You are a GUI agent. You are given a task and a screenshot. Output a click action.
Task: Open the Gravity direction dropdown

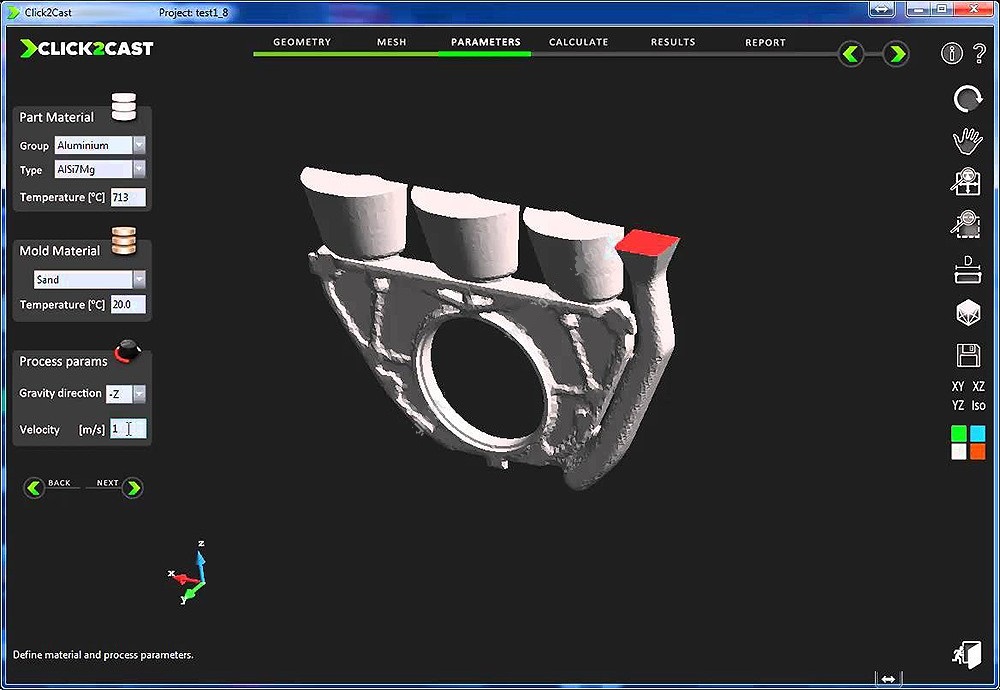[139, 394]
